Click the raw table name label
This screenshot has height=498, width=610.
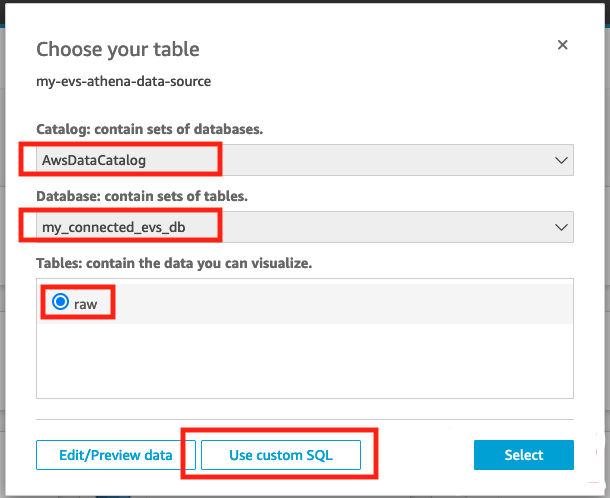86,304
